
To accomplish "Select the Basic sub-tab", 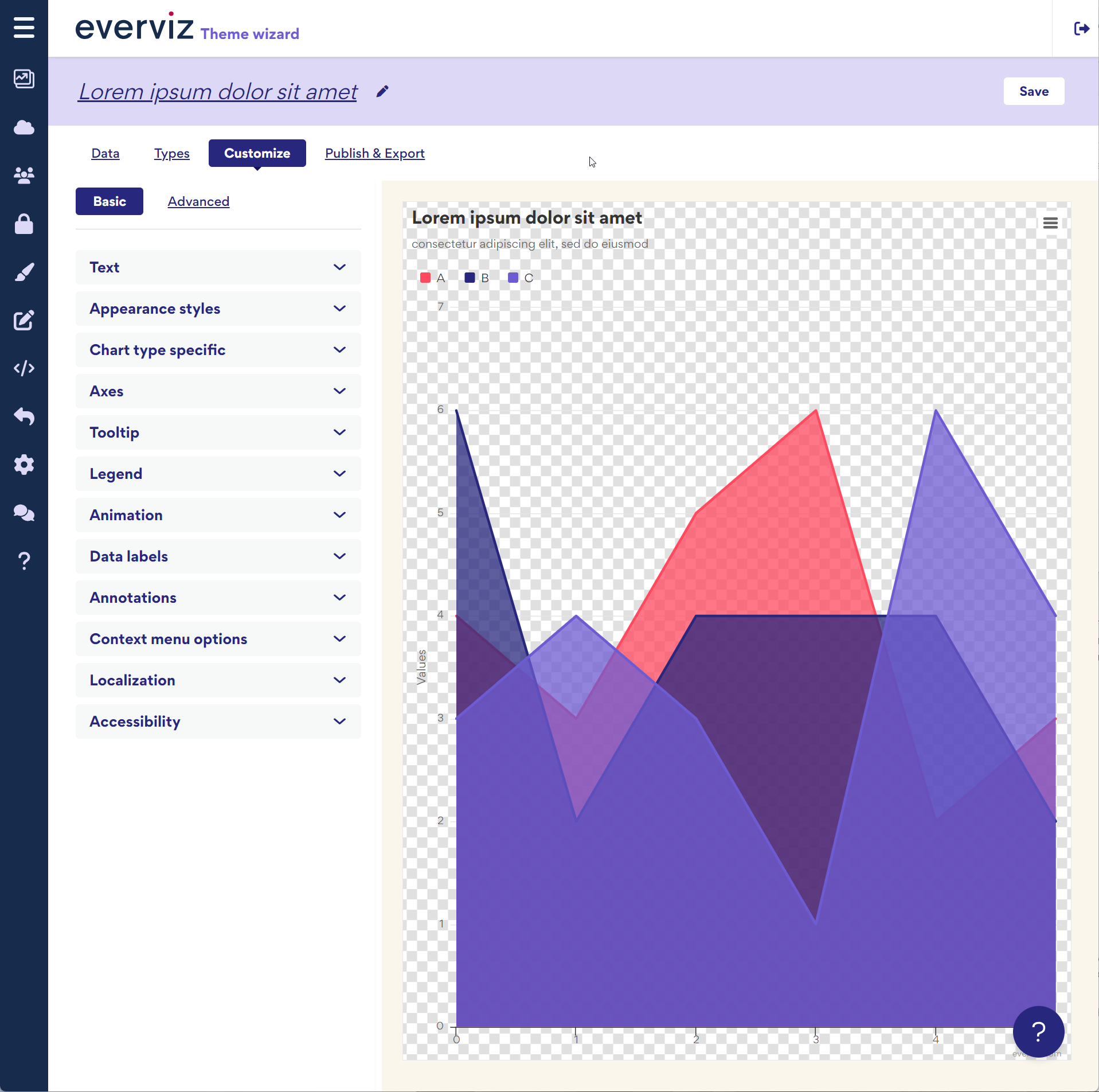I will click(x=109, y=201).
